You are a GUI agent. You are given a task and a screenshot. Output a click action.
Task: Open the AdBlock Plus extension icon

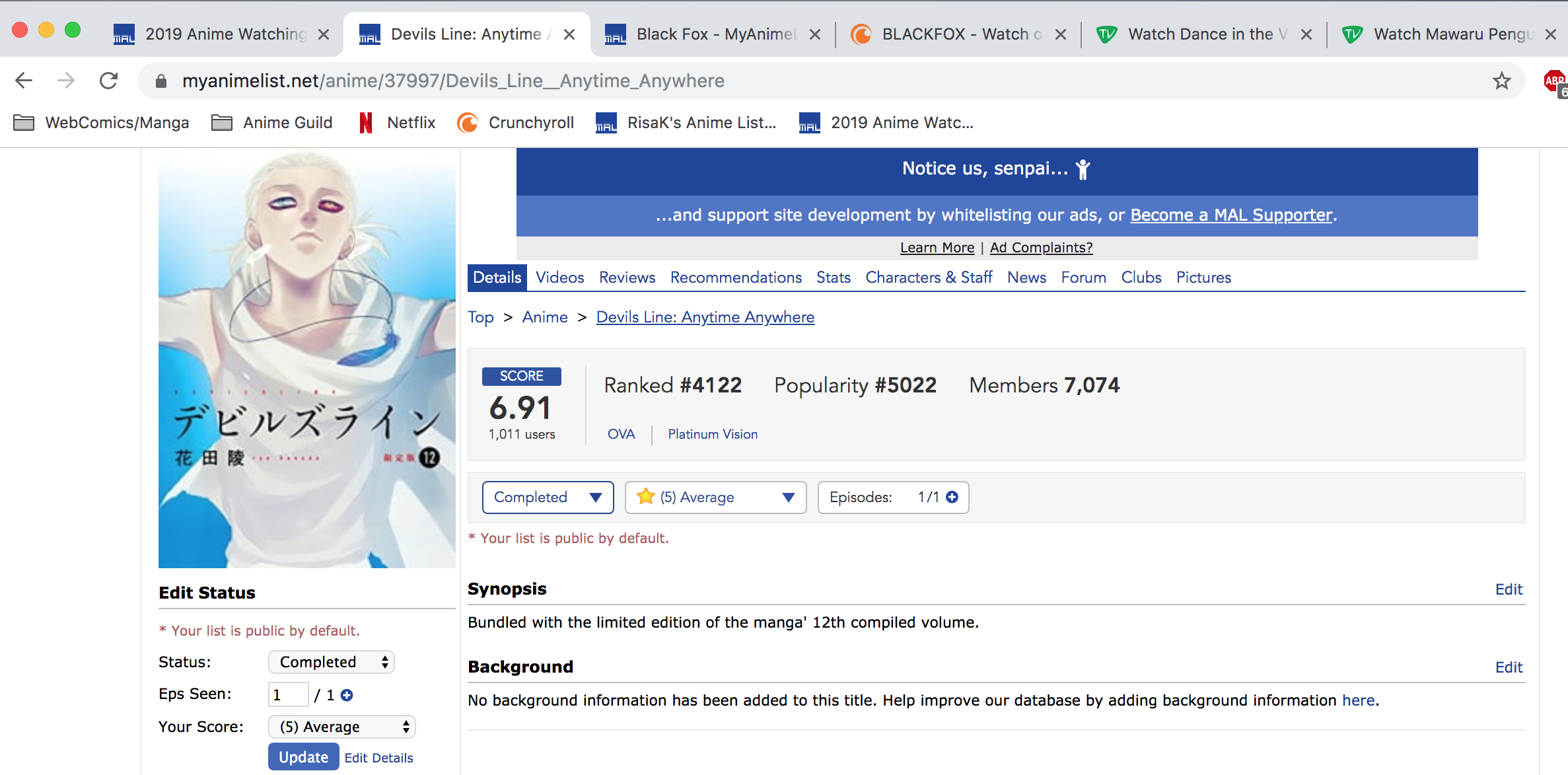pos(1555,82)
